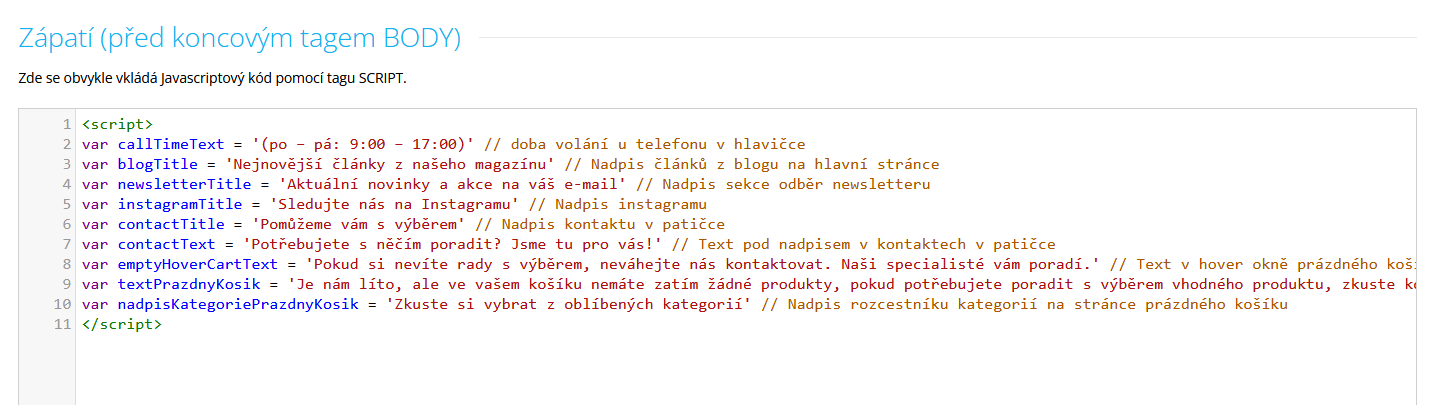Click the emptyHoverCartText variable name
Viewport: 1442px width, 405px height.
tap(197, 264)
